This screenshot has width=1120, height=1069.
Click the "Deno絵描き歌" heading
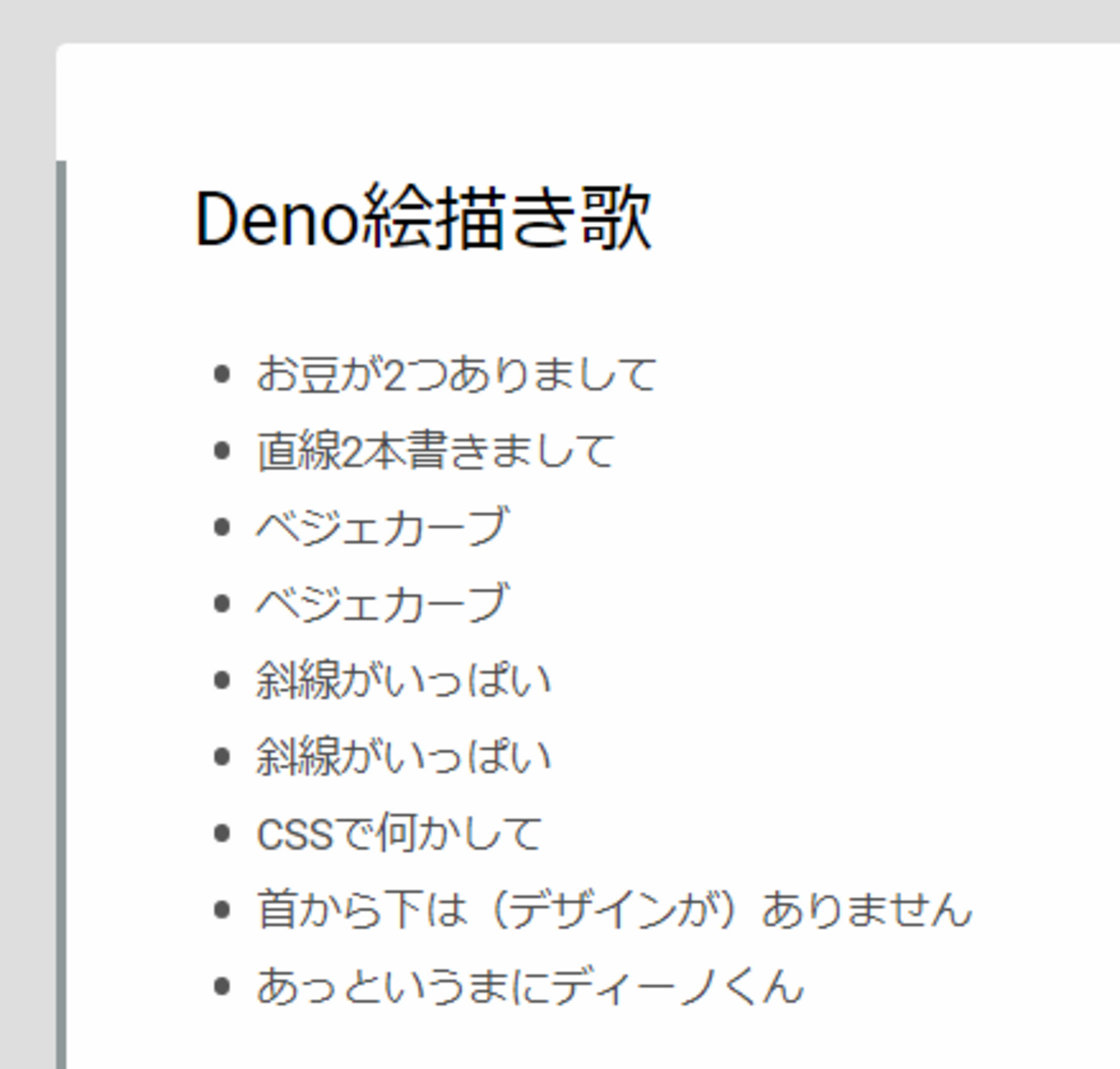(423, 219)
